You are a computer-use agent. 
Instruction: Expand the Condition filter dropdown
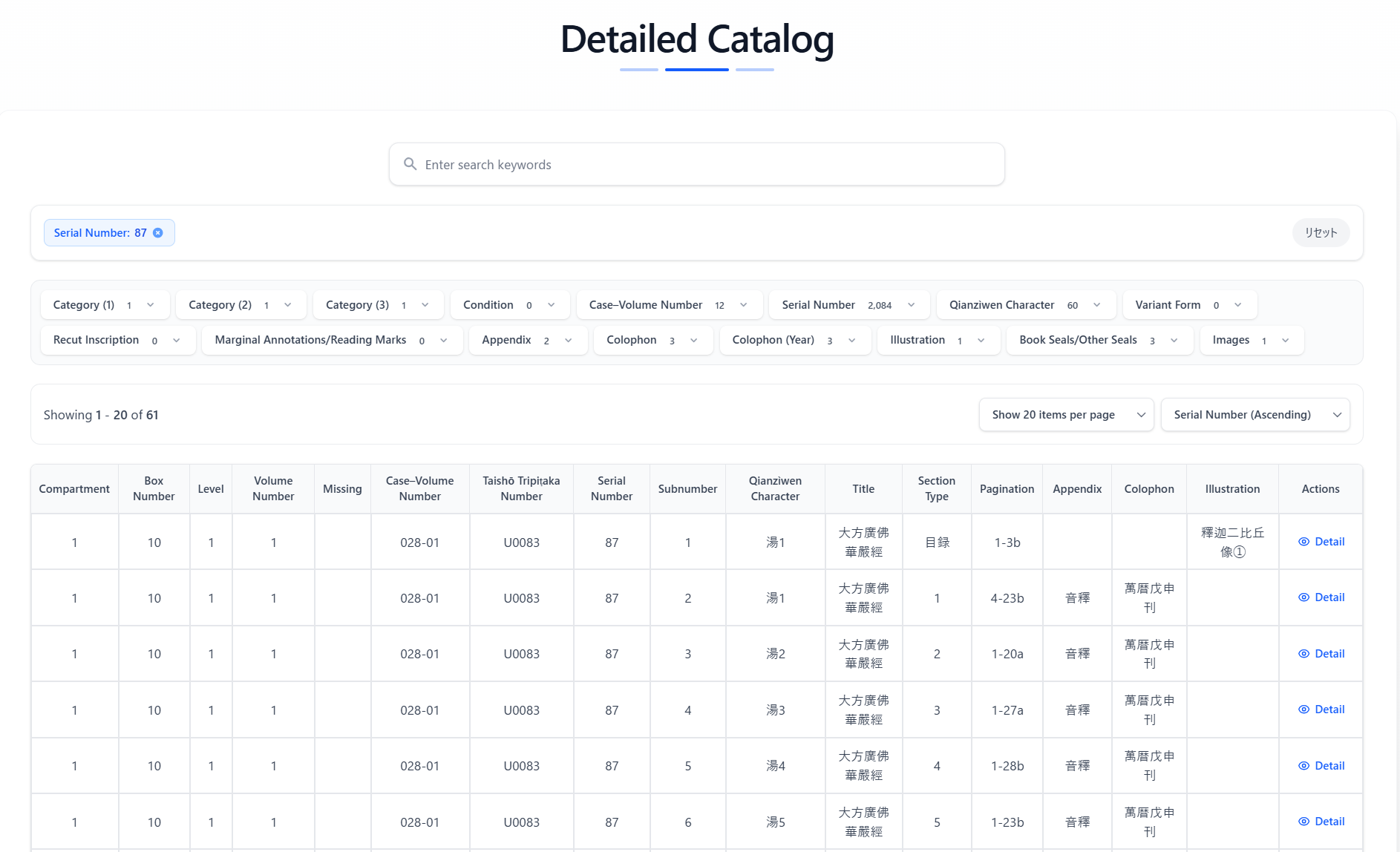509,304
